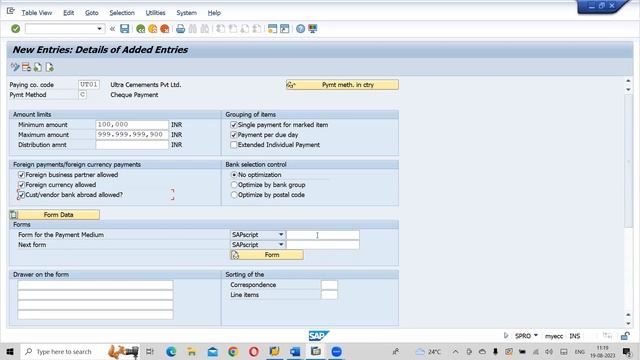The width and height of the screenshot is (640, 360).
Task: Open the command field dropdown arrow
Action: (x=99, y=29)
